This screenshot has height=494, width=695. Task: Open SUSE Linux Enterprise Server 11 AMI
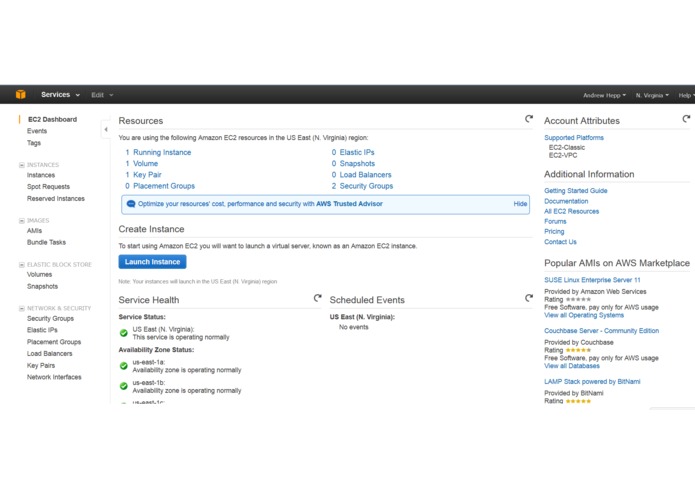point(592,280)
